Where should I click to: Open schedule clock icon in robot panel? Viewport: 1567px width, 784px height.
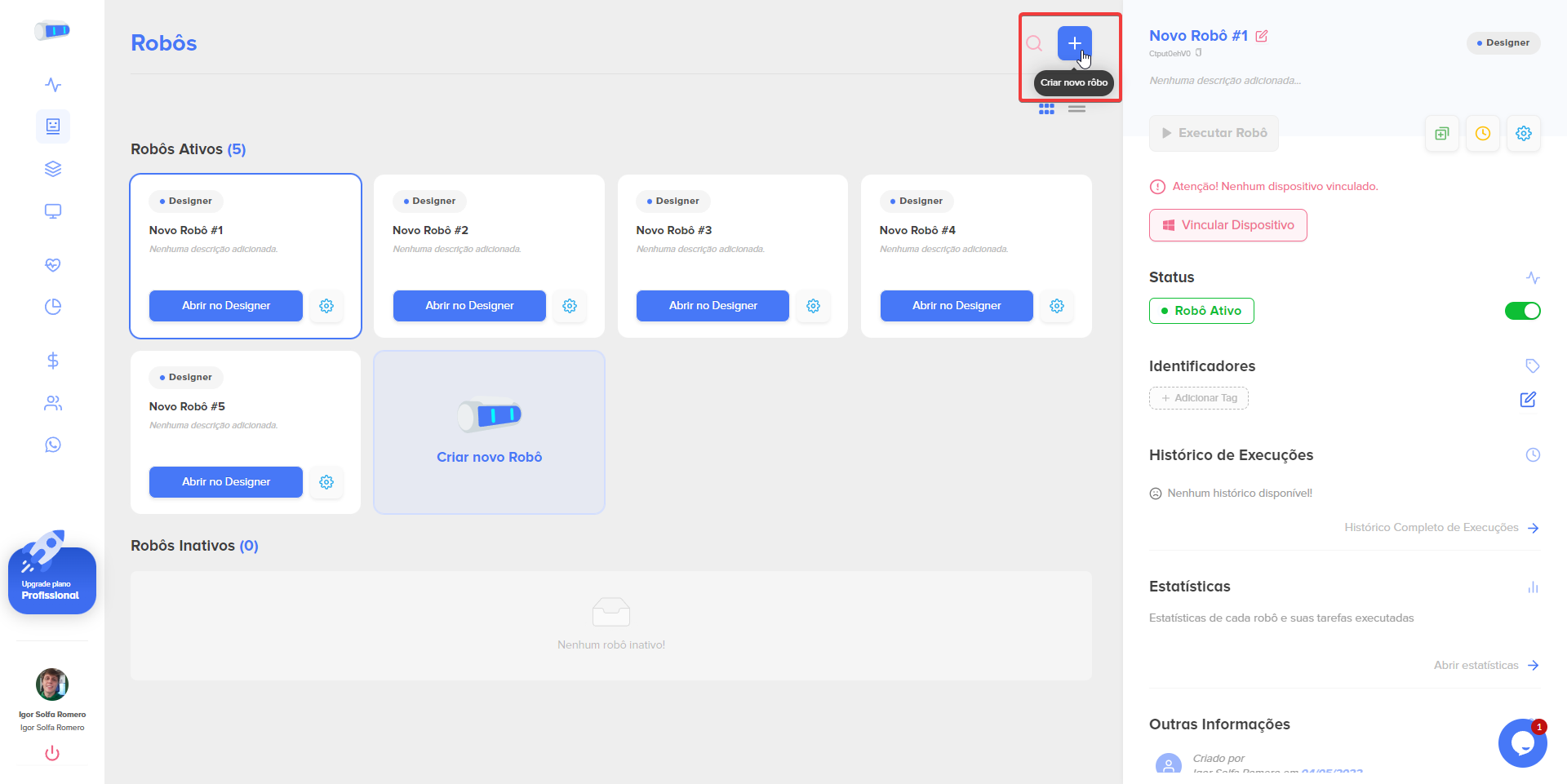1482,134
